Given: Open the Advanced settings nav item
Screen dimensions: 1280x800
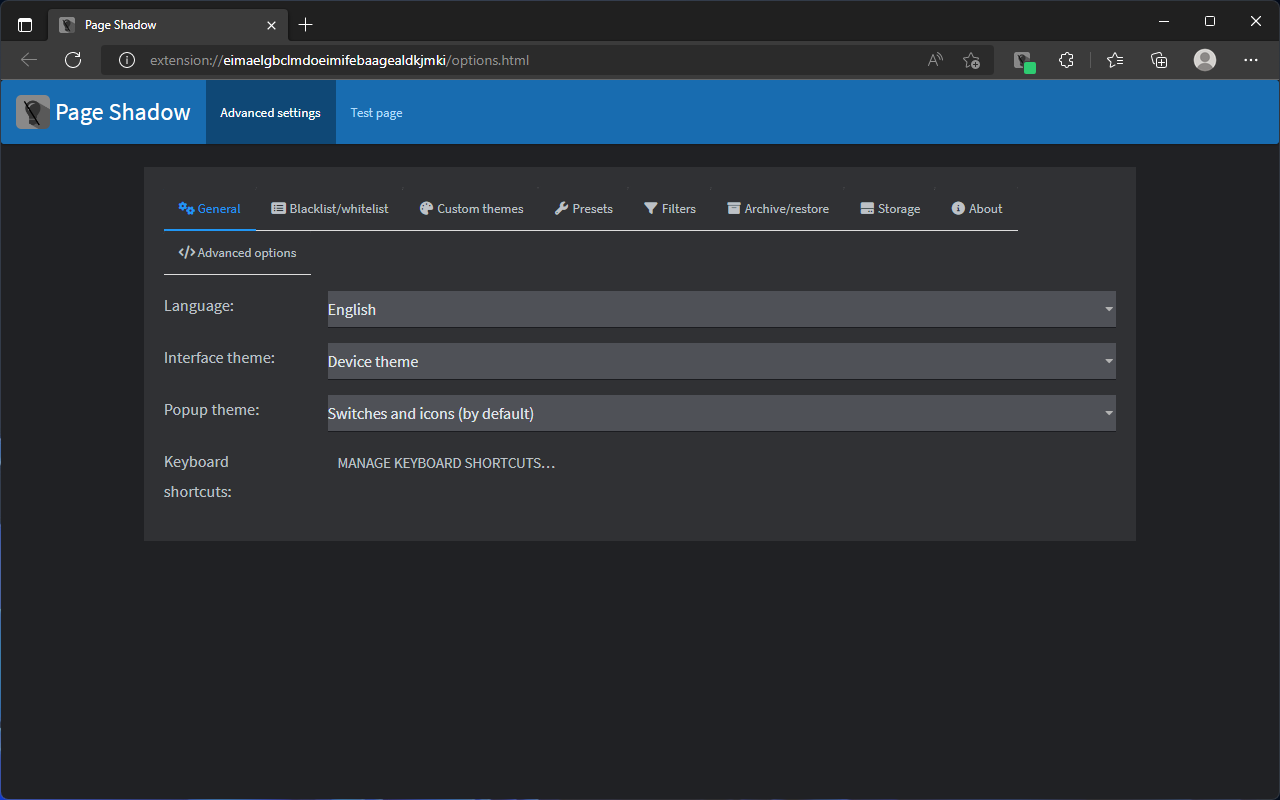Looking at the screenshot, I should tap(270, 113).
